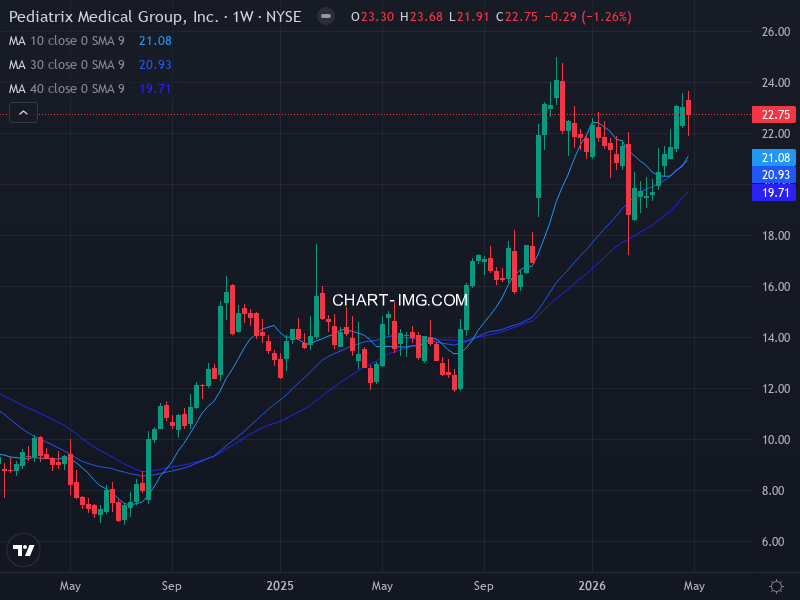Click the MA 10 value 21.08 in legend

point(155,41)
